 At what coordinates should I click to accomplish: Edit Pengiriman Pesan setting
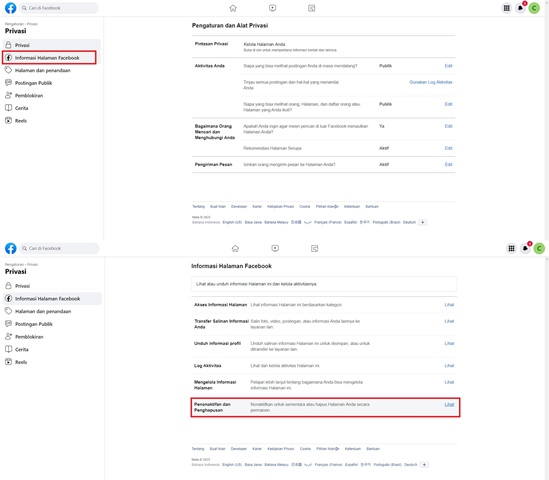pos(449,164)
